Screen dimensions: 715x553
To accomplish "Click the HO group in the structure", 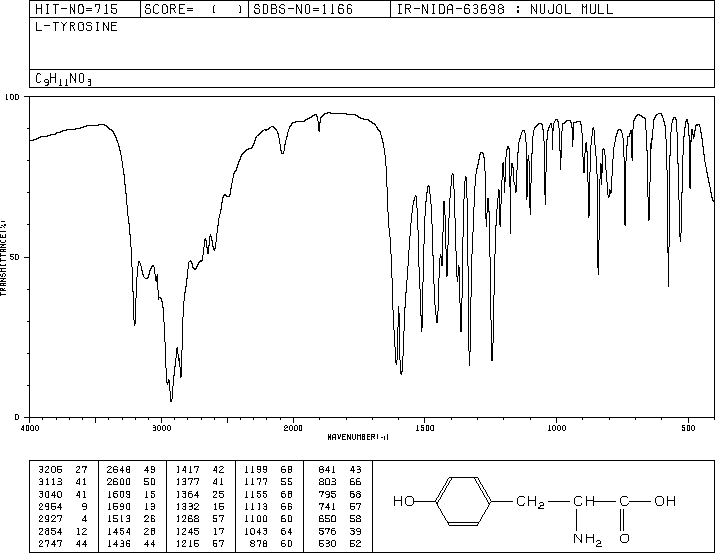I will (x=404, y=501).
